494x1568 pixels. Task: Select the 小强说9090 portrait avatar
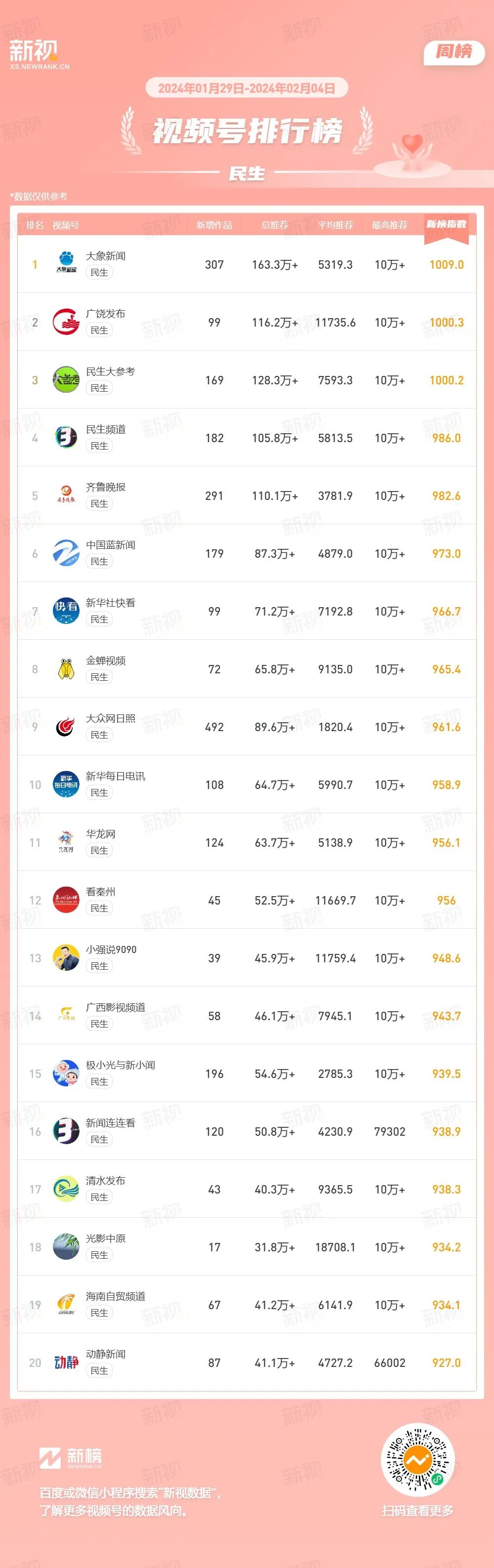[x=66, y=958]
